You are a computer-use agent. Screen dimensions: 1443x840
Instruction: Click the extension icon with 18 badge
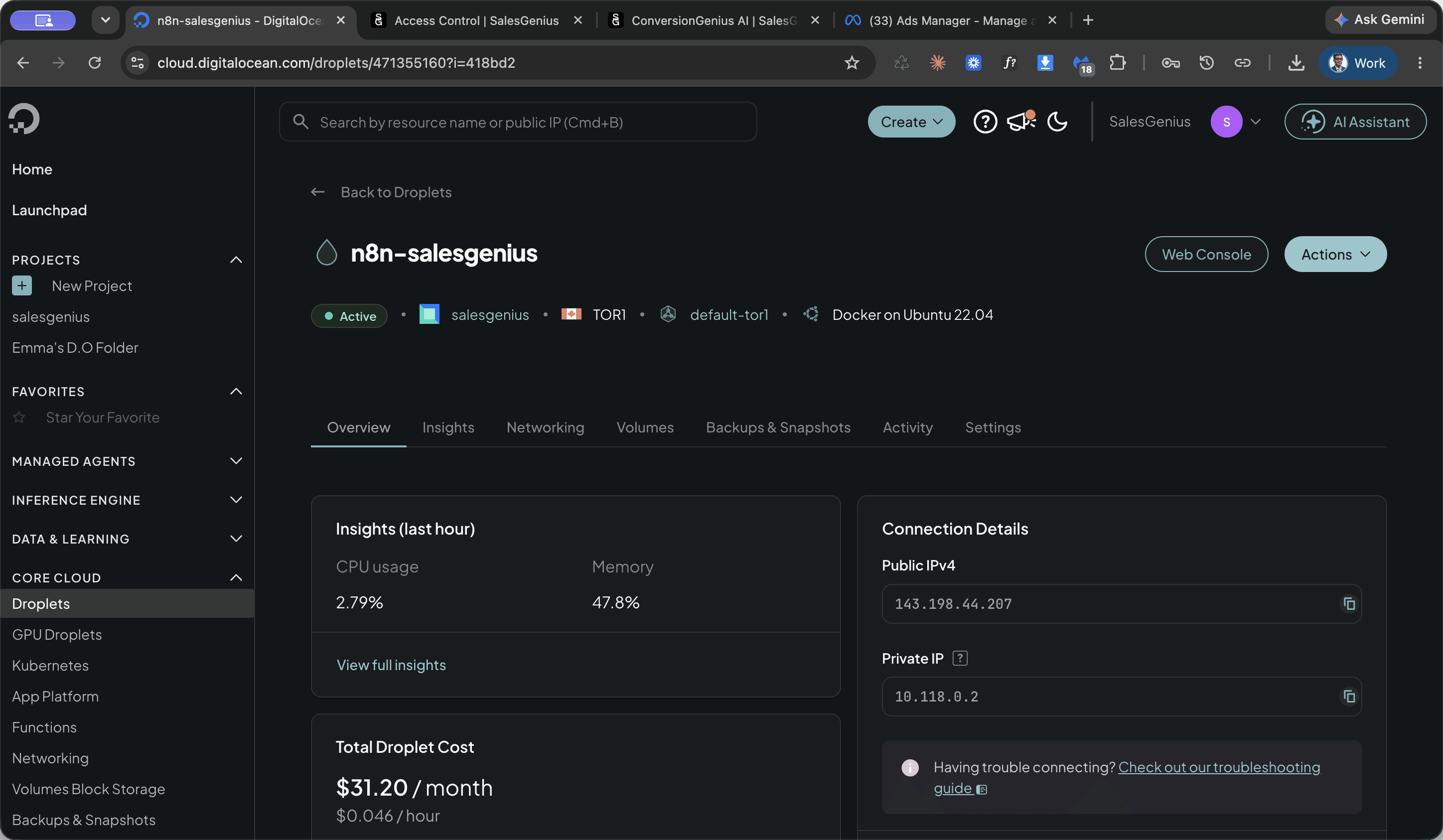[1082, 64]
